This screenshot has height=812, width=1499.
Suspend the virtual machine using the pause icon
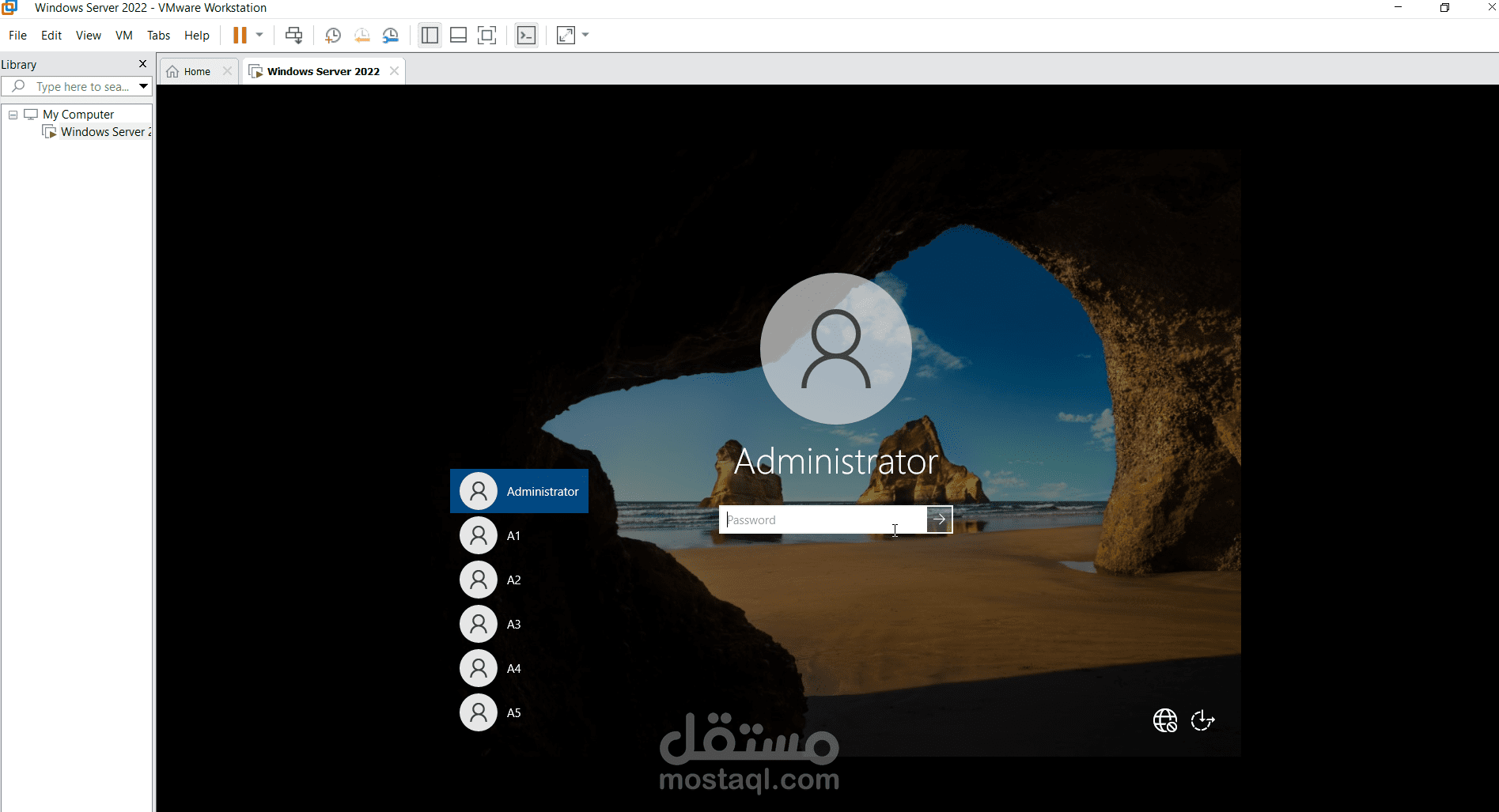[240, 35]
